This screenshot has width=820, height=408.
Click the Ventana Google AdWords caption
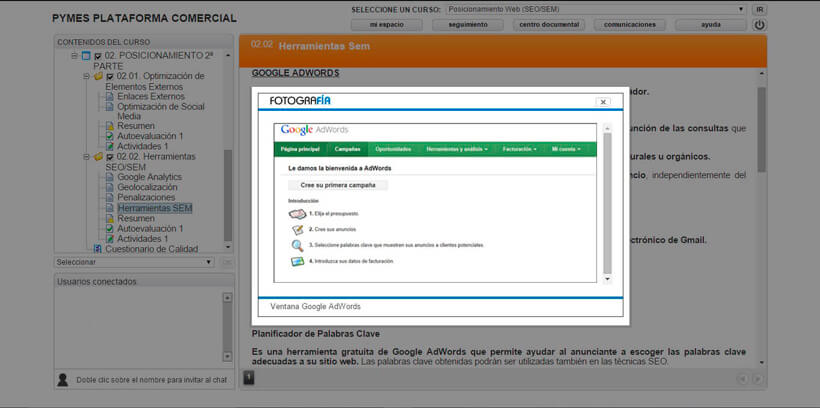[315, 307]
